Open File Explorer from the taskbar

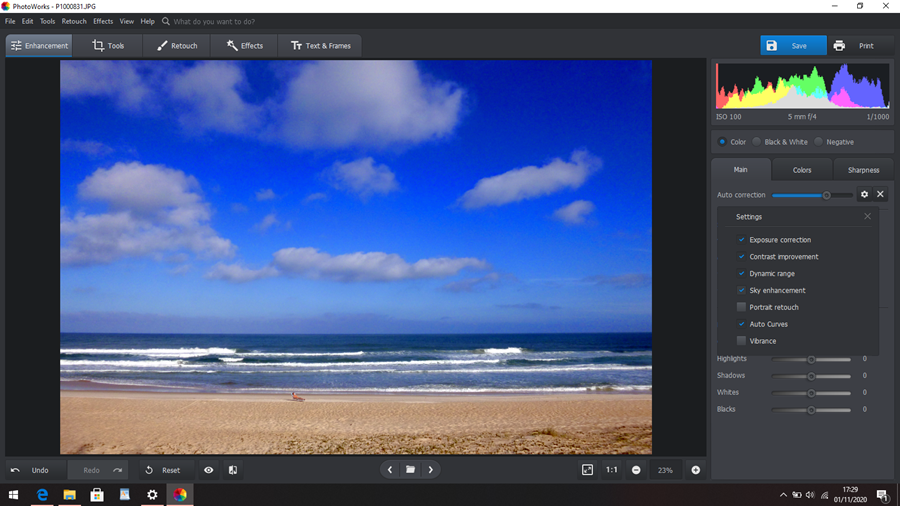coord(69,495)
